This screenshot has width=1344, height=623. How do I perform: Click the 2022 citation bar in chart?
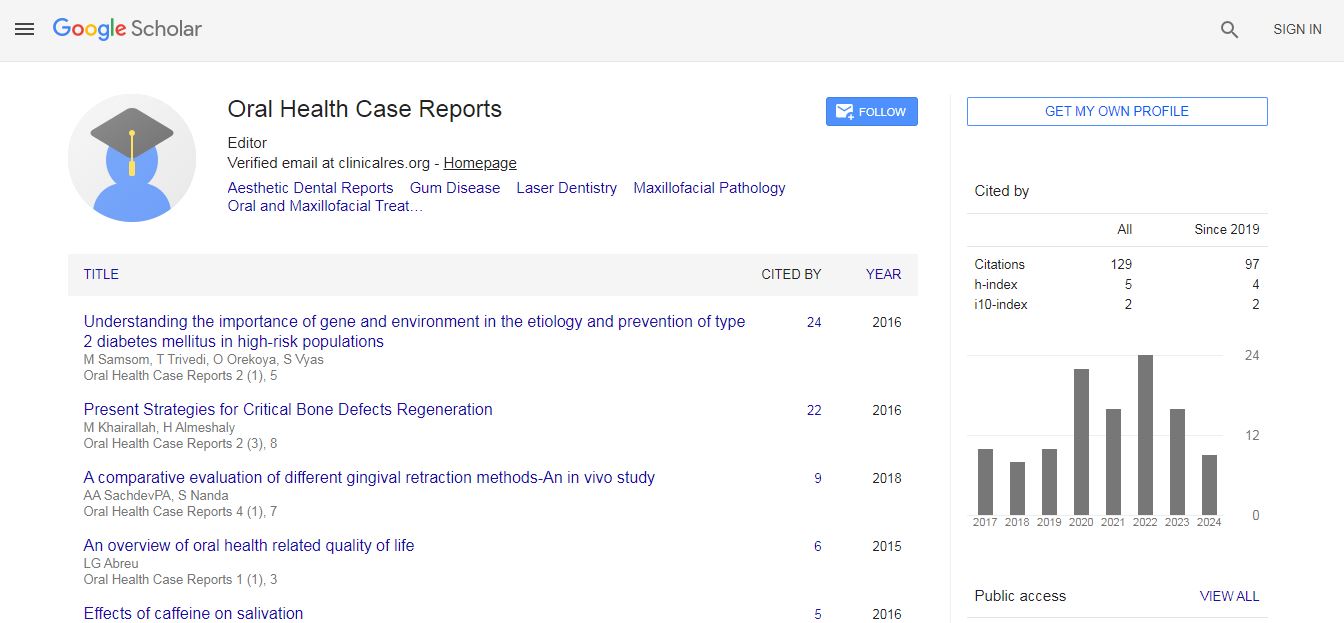click(x=1145, y=435)
